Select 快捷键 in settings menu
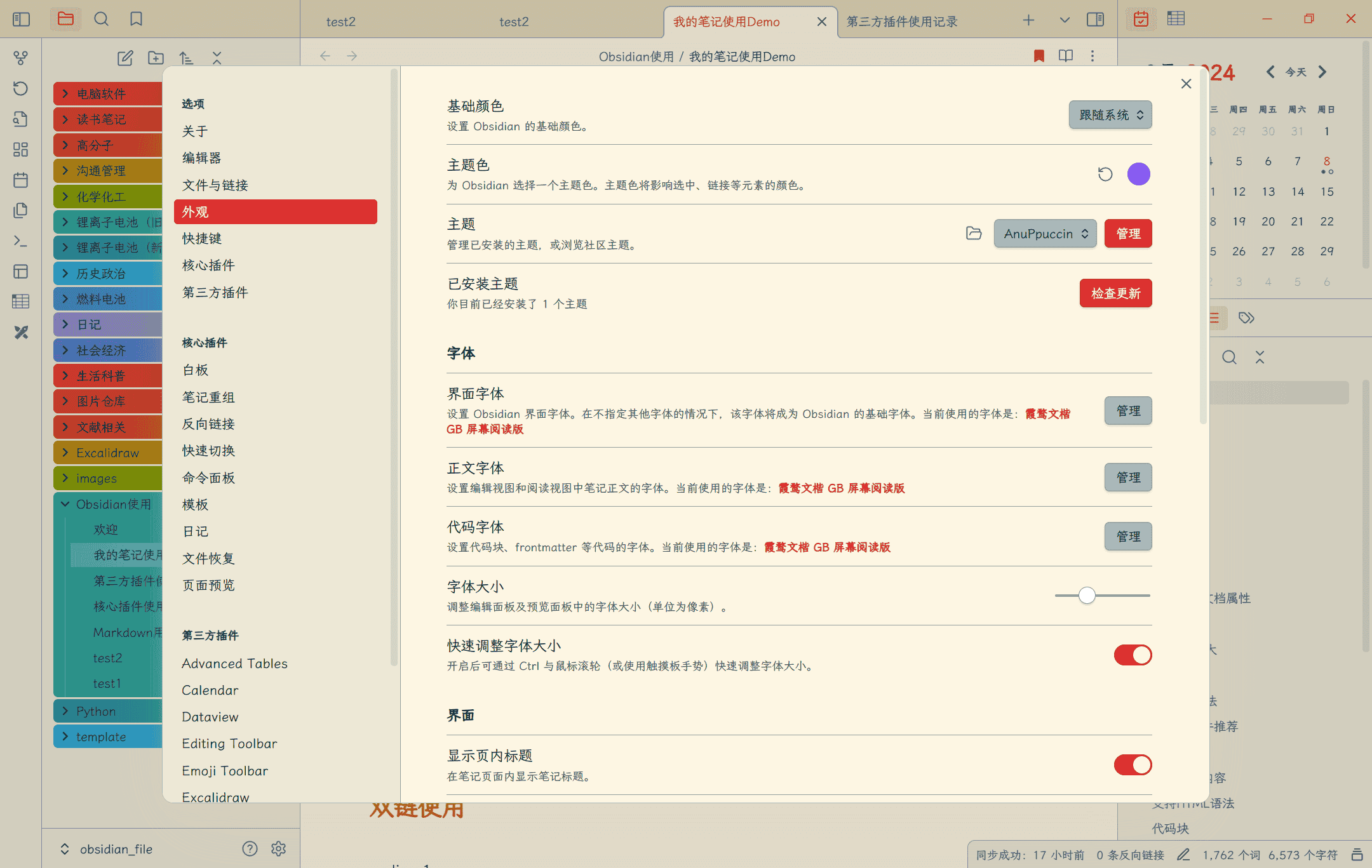The height and width of the screenshot is (868, 1372). point(202,239)
